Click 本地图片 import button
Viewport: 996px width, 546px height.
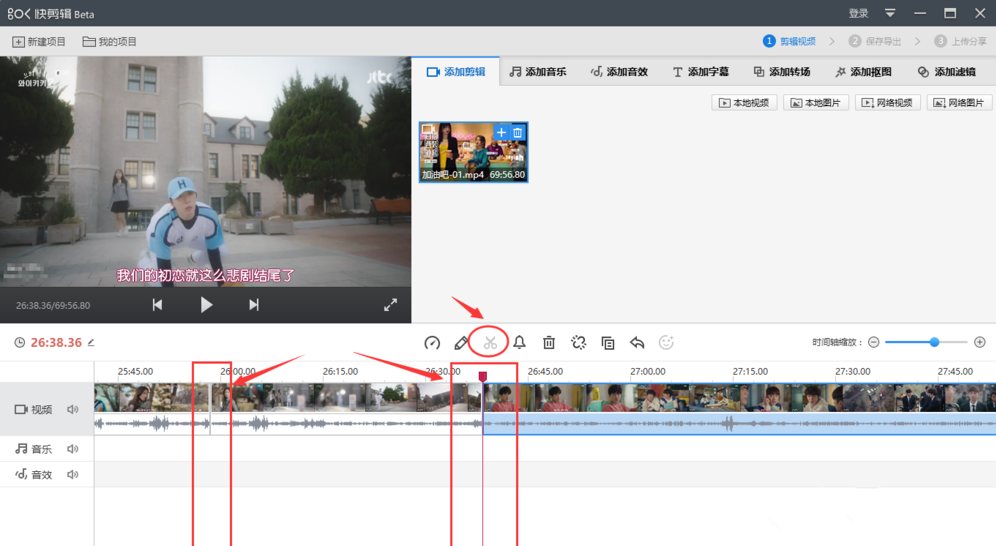(x=816, y=103)
